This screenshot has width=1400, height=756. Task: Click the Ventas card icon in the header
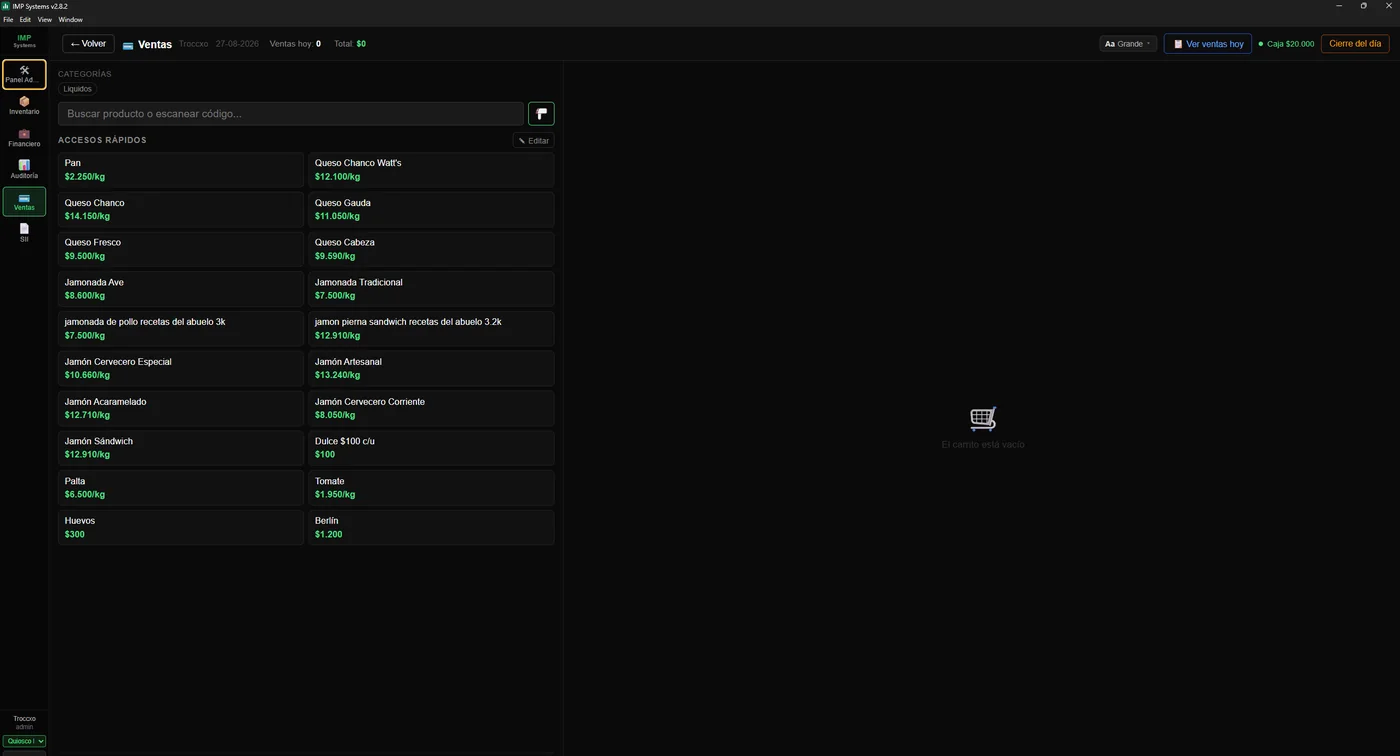coord(128,45)
